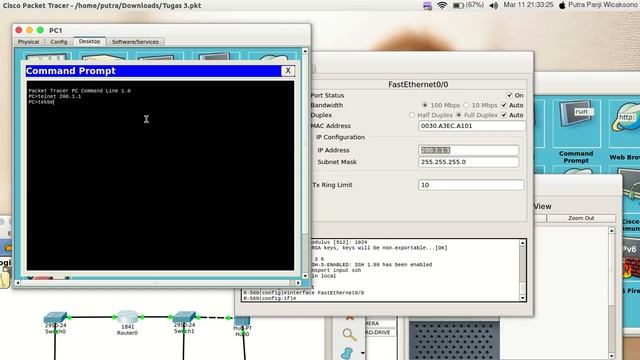The height and width of the screenshot is (360, 640).
Task: Click the IOS output scrollbar down arrow
Action: pos(522,298)
